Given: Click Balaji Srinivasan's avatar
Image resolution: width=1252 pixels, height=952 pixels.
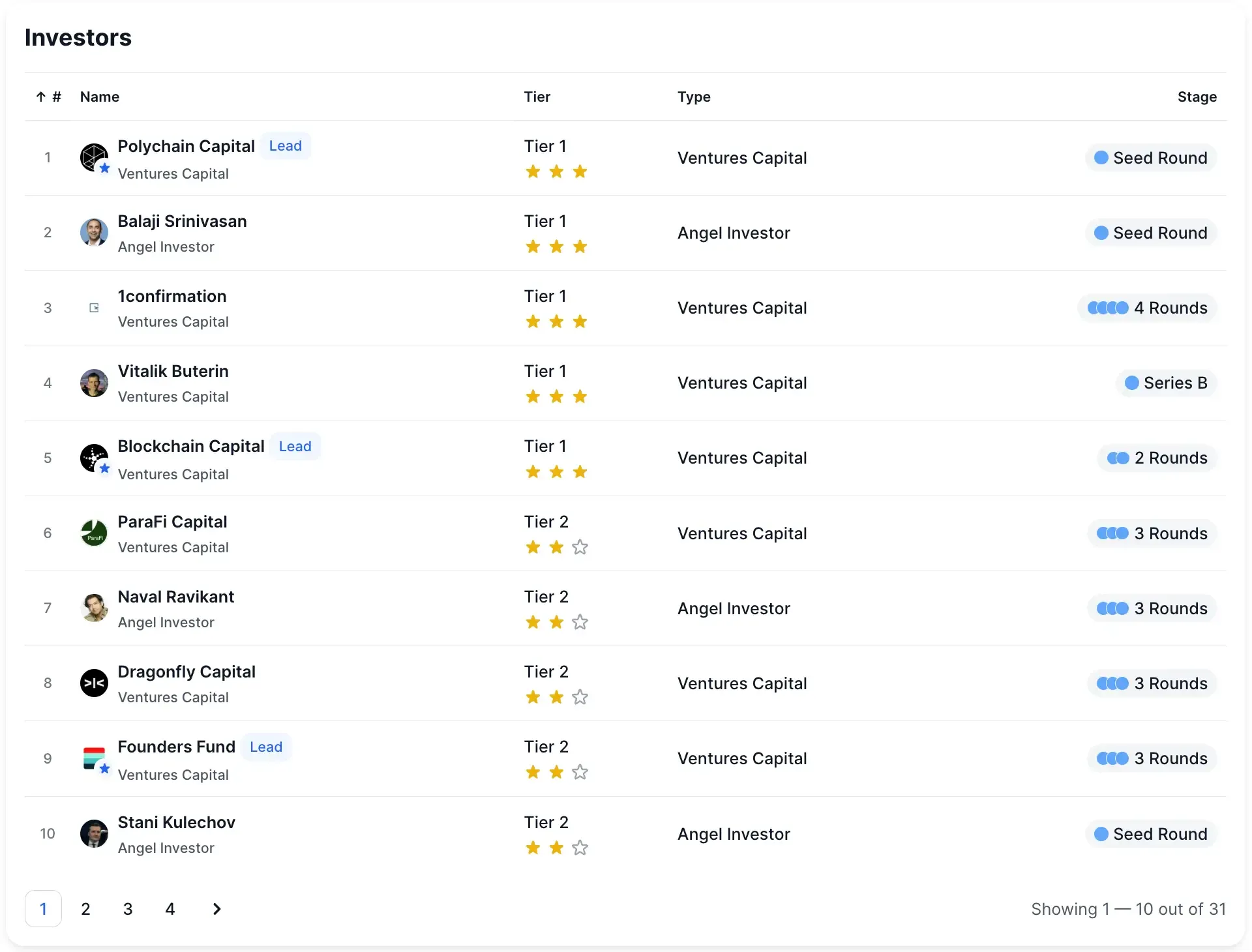Looking at the screenshot, I should click(x=94, y=232).
